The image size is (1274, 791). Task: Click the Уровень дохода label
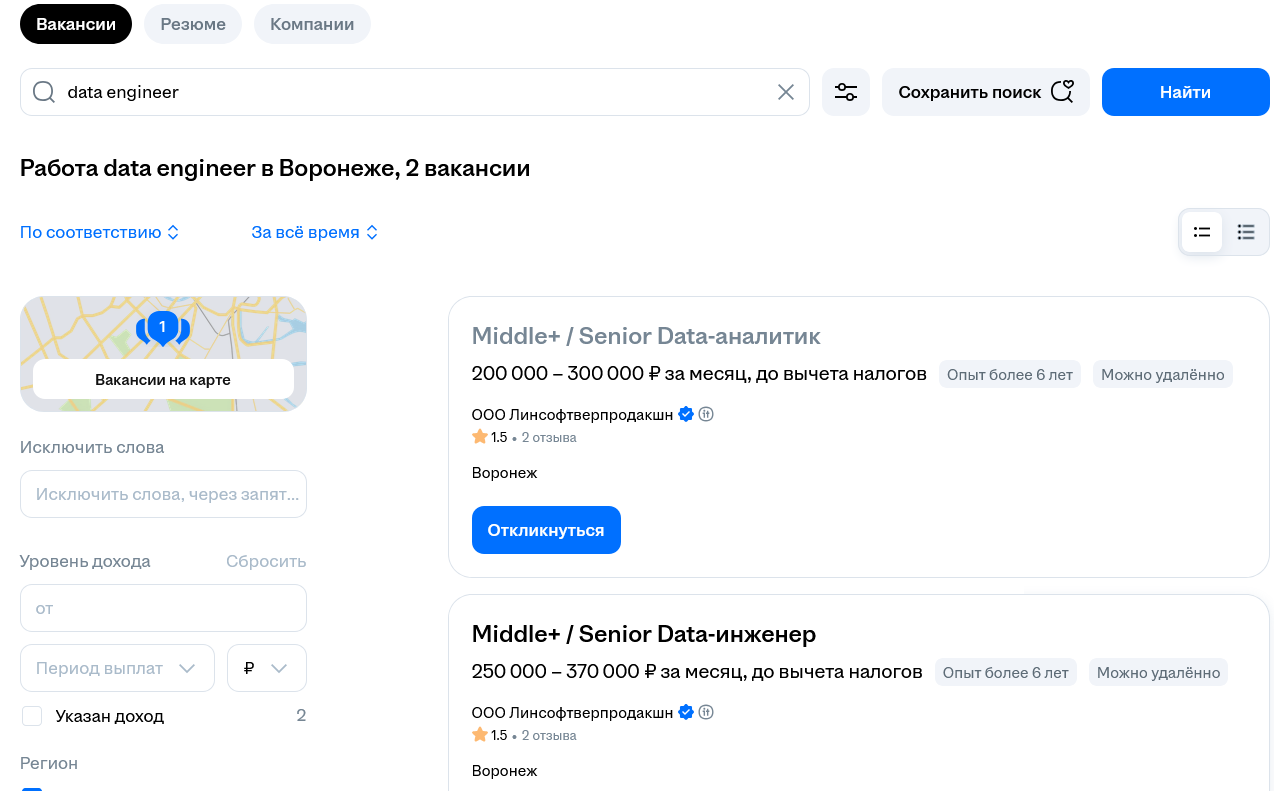(x=85, y=561)
